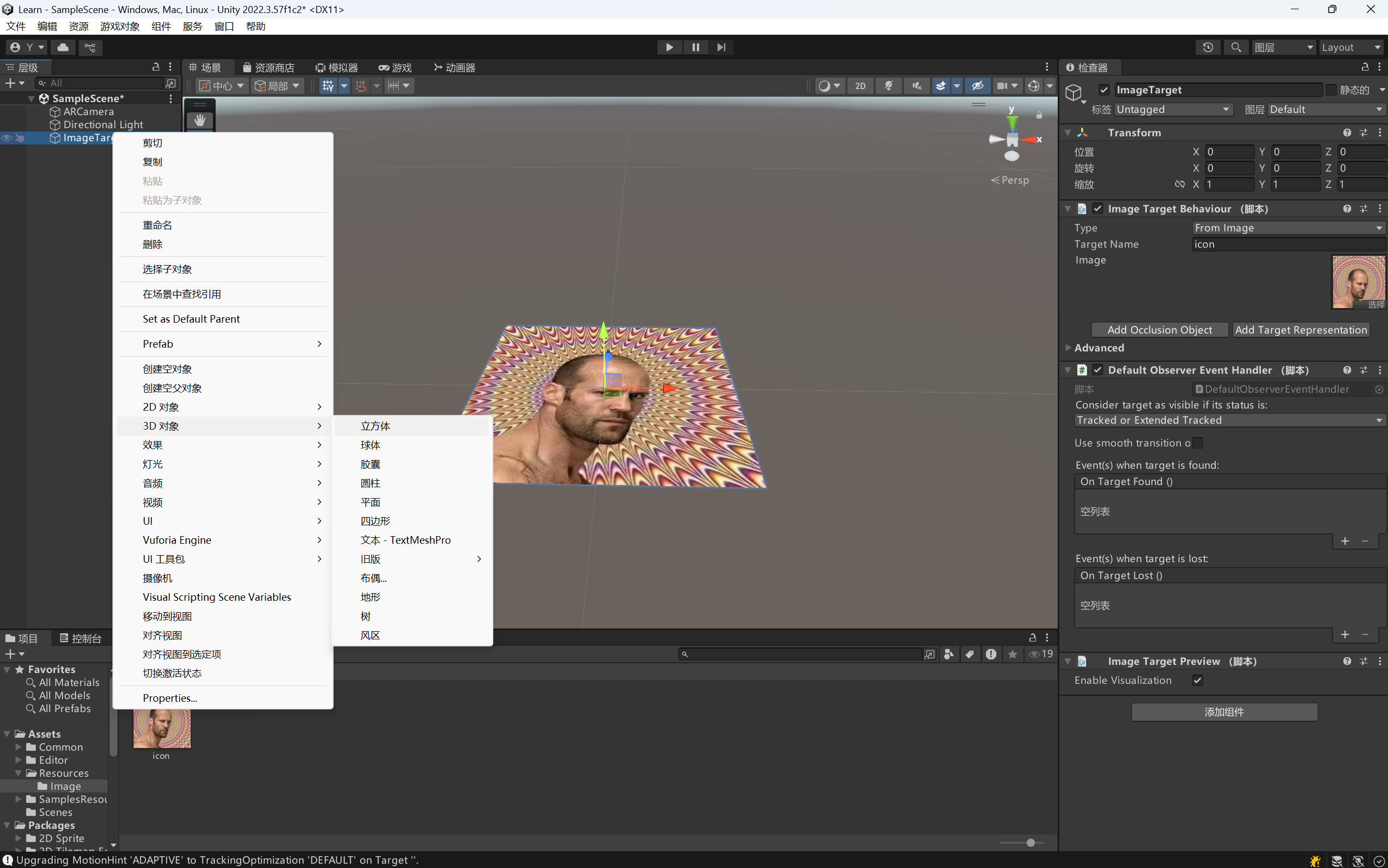
Task: Toggle scene audio mute icon
Action: coord(916,85)
